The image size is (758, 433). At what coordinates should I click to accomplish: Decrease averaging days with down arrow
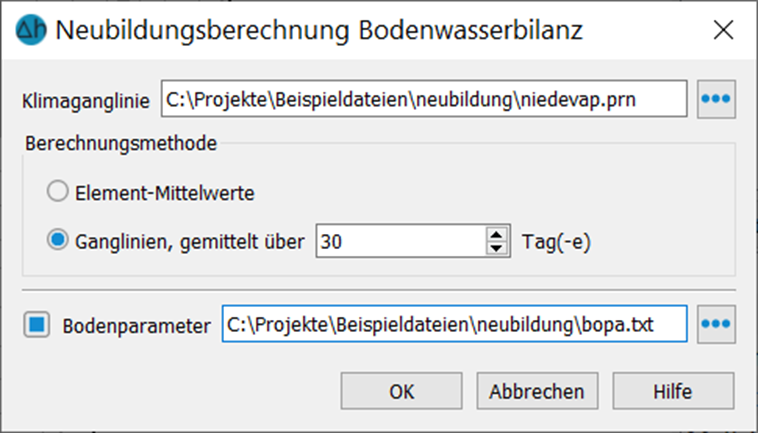tap(496, 248)
